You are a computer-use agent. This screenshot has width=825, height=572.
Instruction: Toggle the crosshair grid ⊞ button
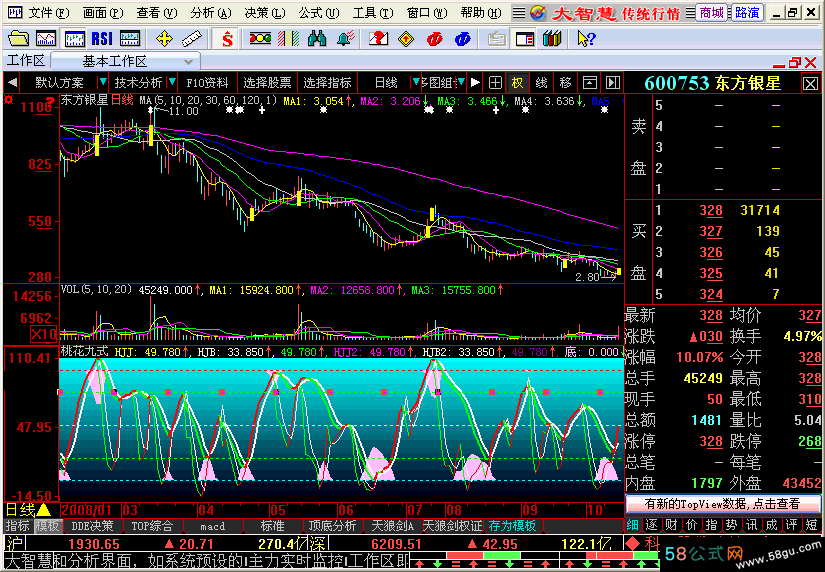tap(495, 83)
